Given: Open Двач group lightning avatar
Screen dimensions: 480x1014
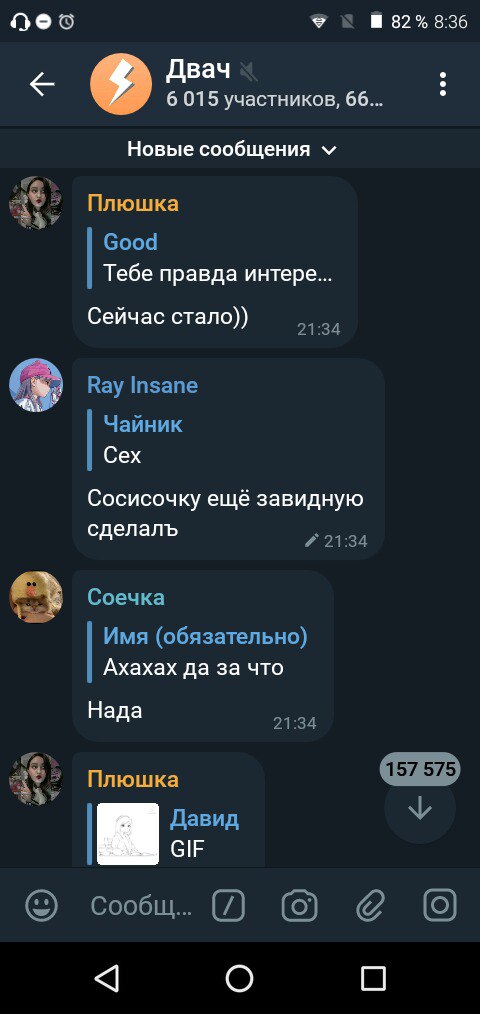Looking at the screenshot, I should point(121,84).
